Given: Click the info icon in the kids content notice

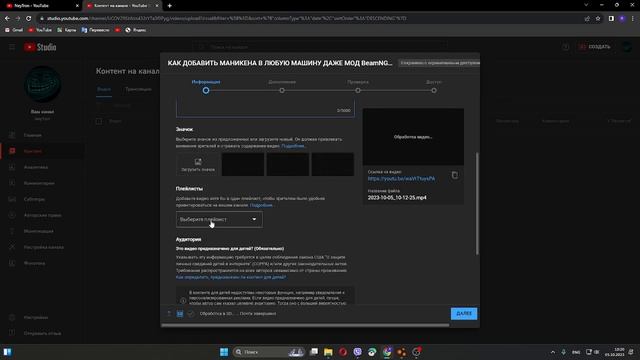Looking at the screenshot, I should [x=183, y=300].
